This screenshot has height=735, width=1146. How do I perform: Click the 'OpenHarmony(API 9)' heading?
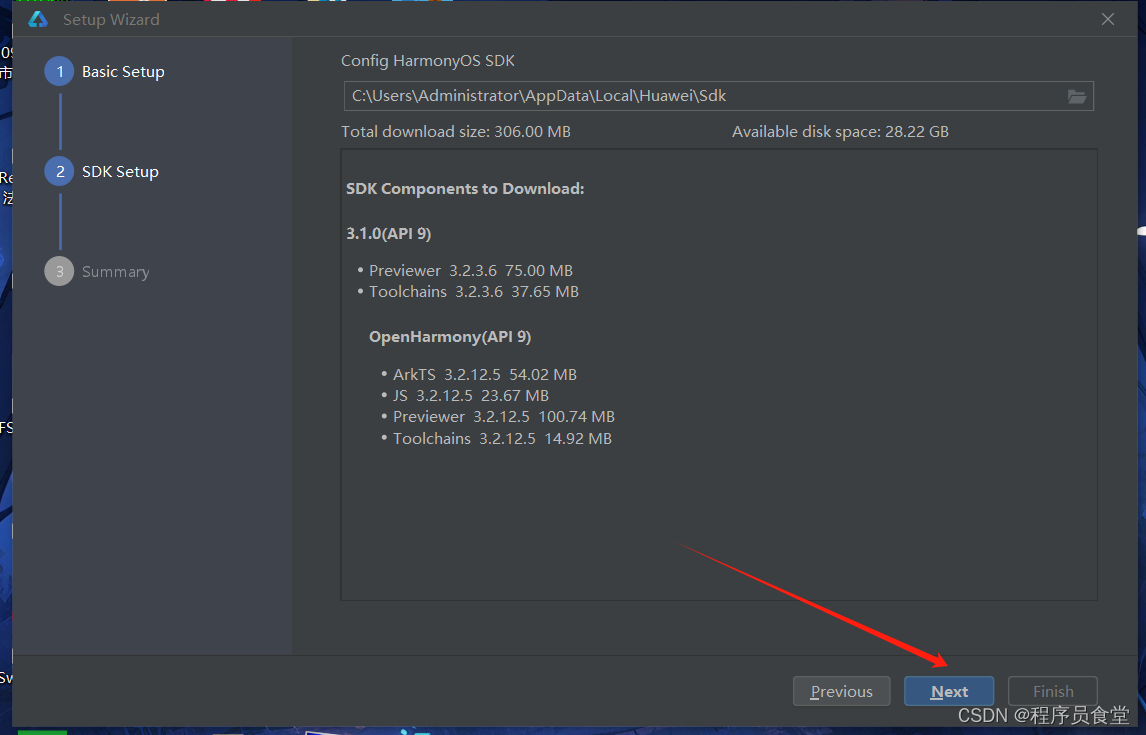tap(449, 337)
